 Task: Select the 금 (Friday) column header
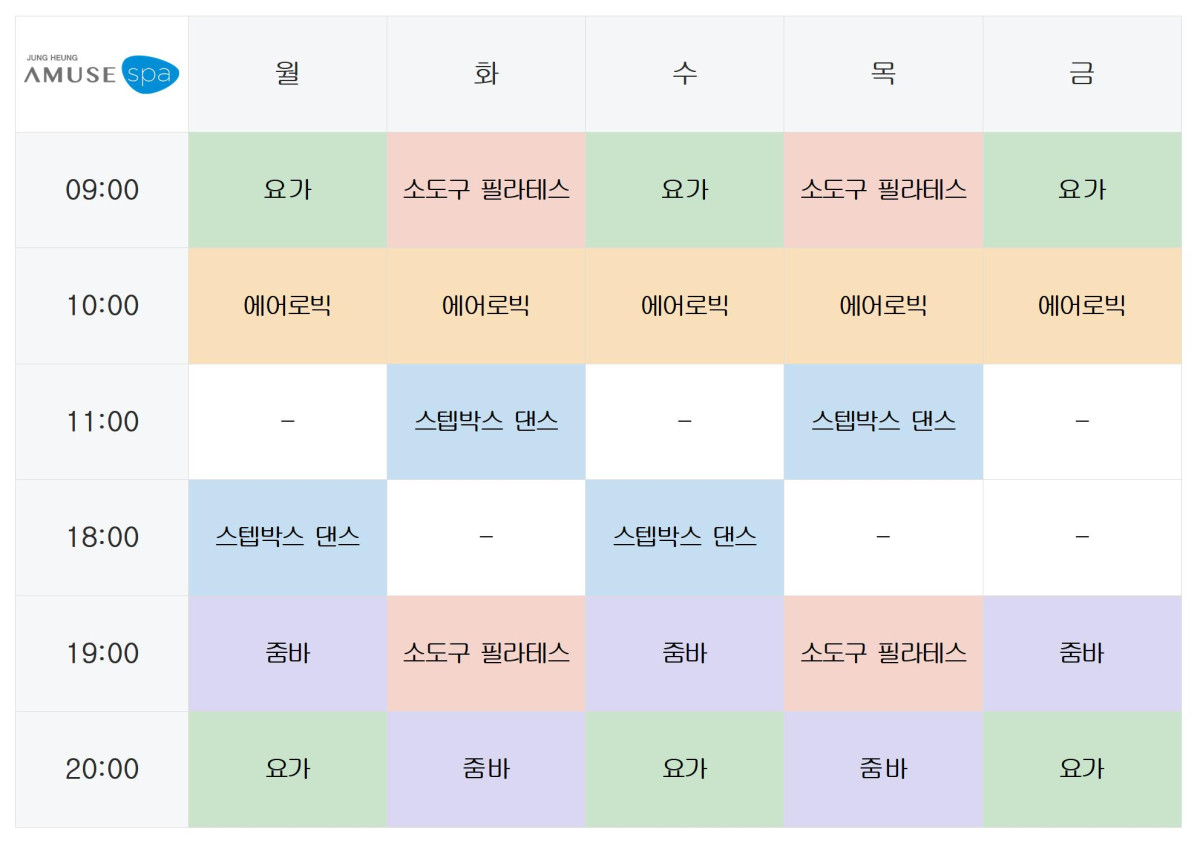coord(1081,74)
